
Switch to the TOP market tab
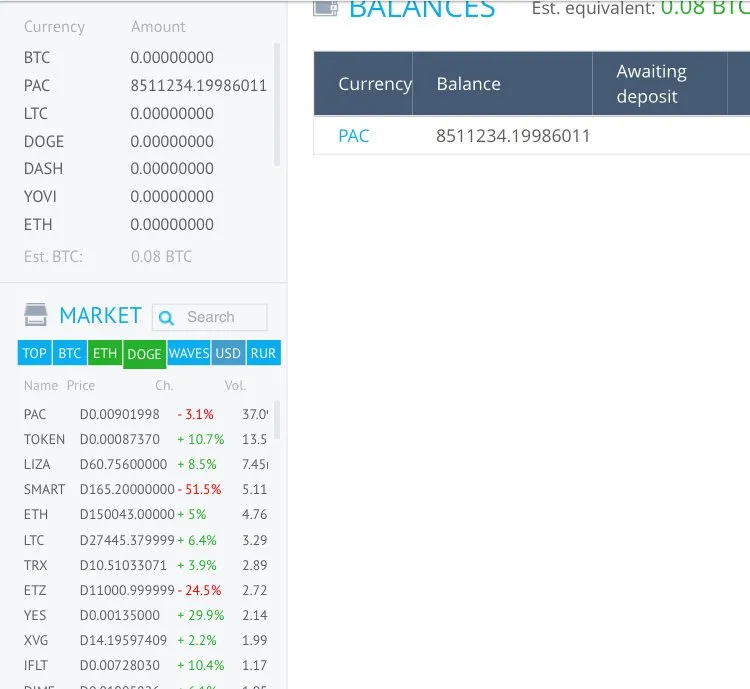[x=34, y=353]
